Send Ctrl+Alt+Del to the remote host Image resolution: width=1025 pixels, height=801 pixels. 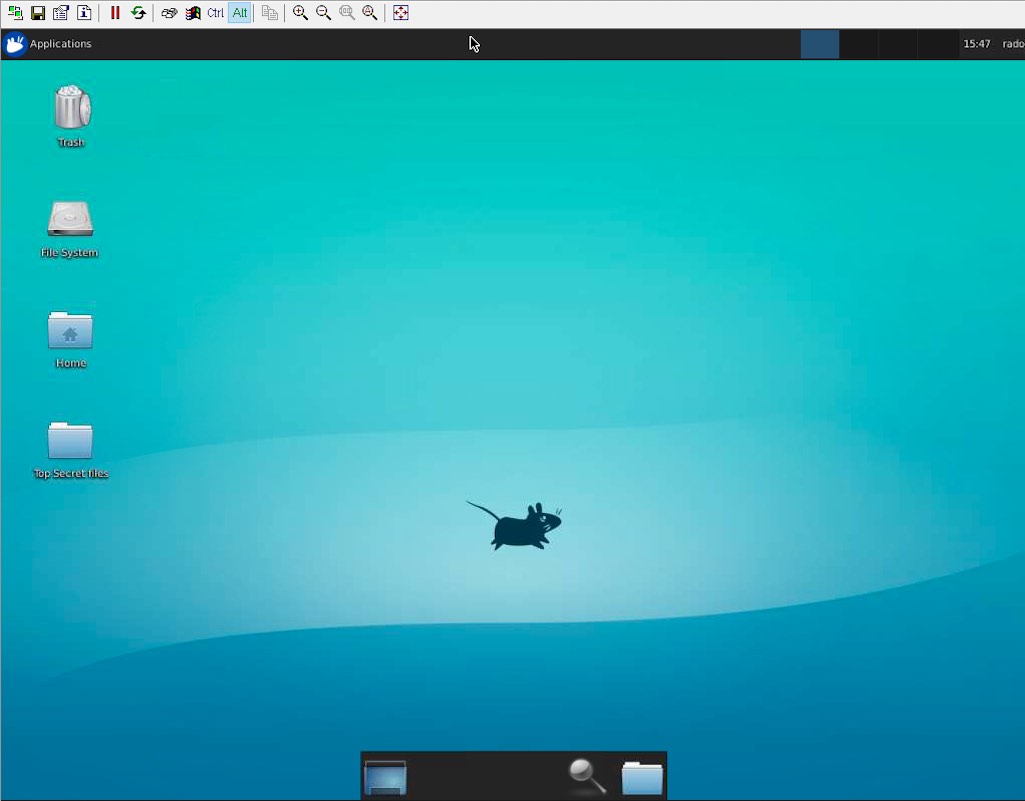click(x=169, y=13)
